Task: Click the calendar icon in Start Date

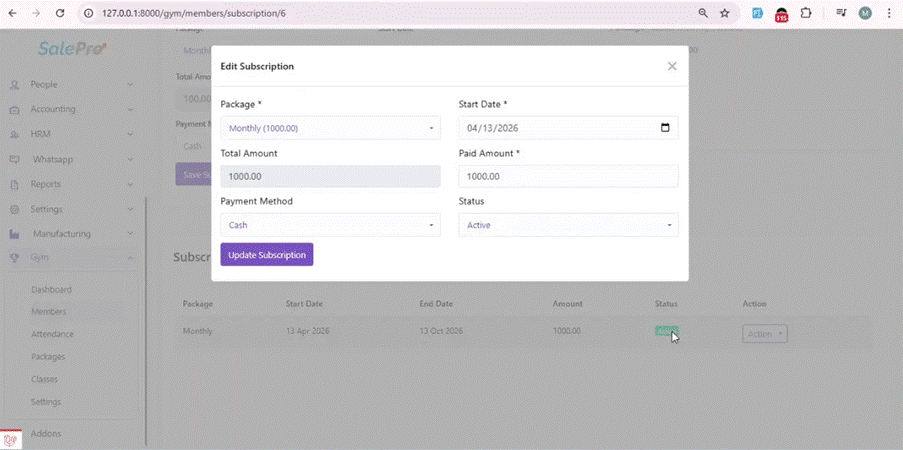Action: (x=666, y=128)
